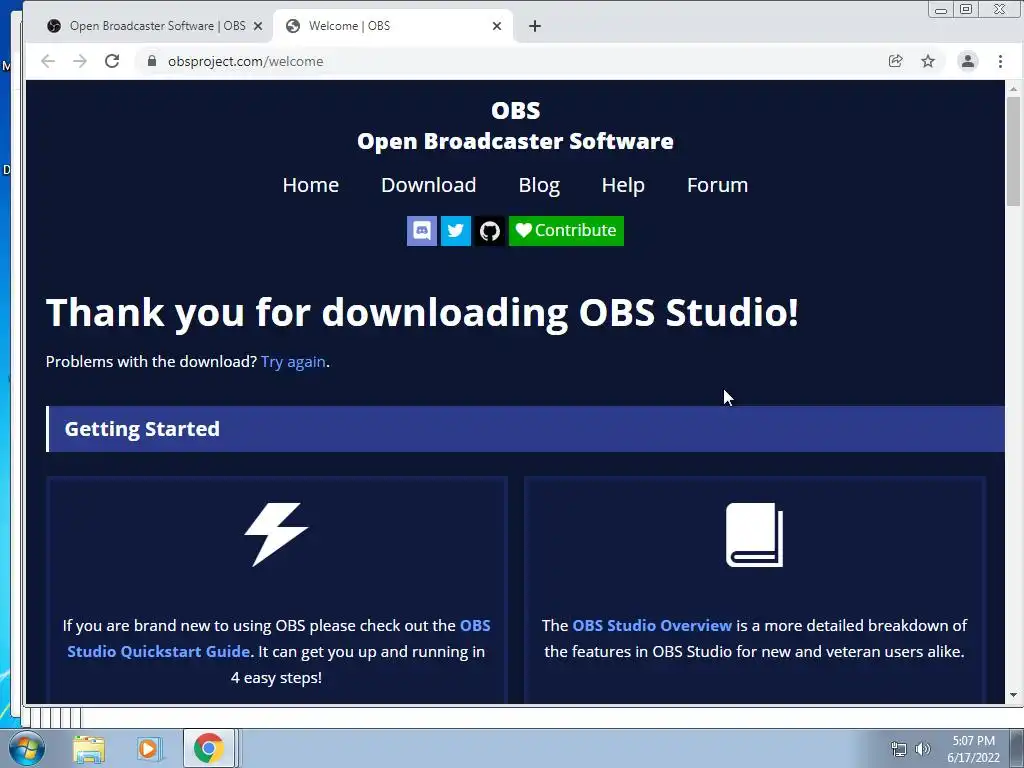
Task: Open the OBS Studio Quickstart Guide link
Action: 279,638
